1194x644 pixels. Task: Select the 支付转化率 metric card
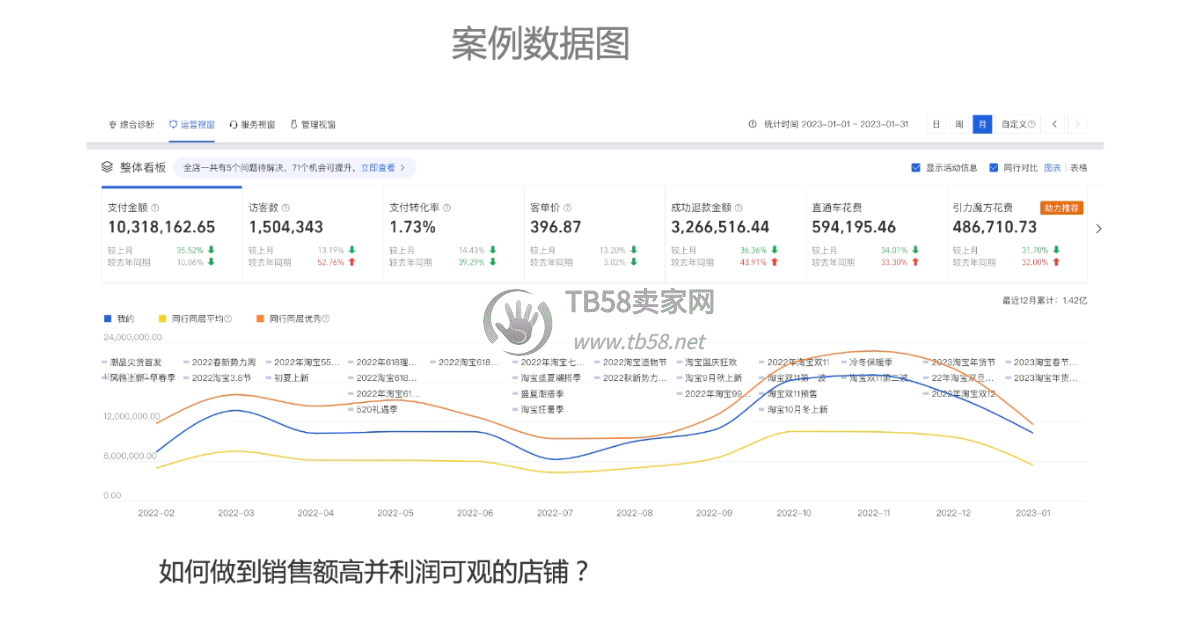(x=453, y=234)
